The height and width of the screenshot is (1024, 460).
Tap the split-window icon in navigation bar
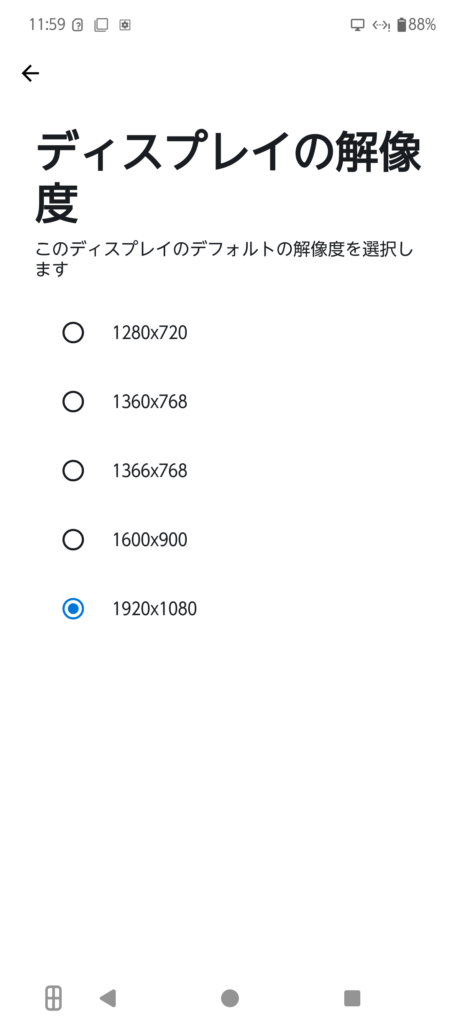point(54,998)
